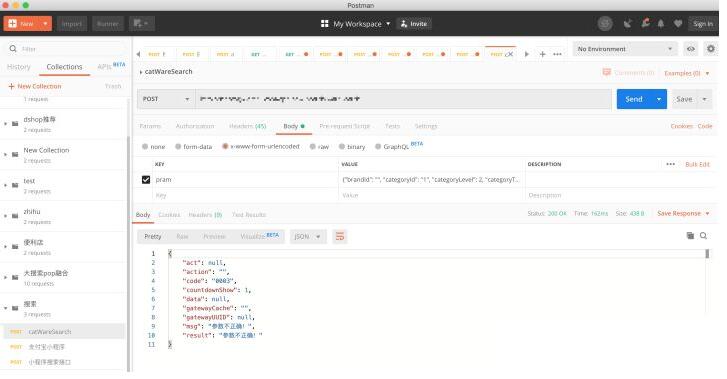Create a New Collection
727x379 pixels.
[x=35, y=86]
